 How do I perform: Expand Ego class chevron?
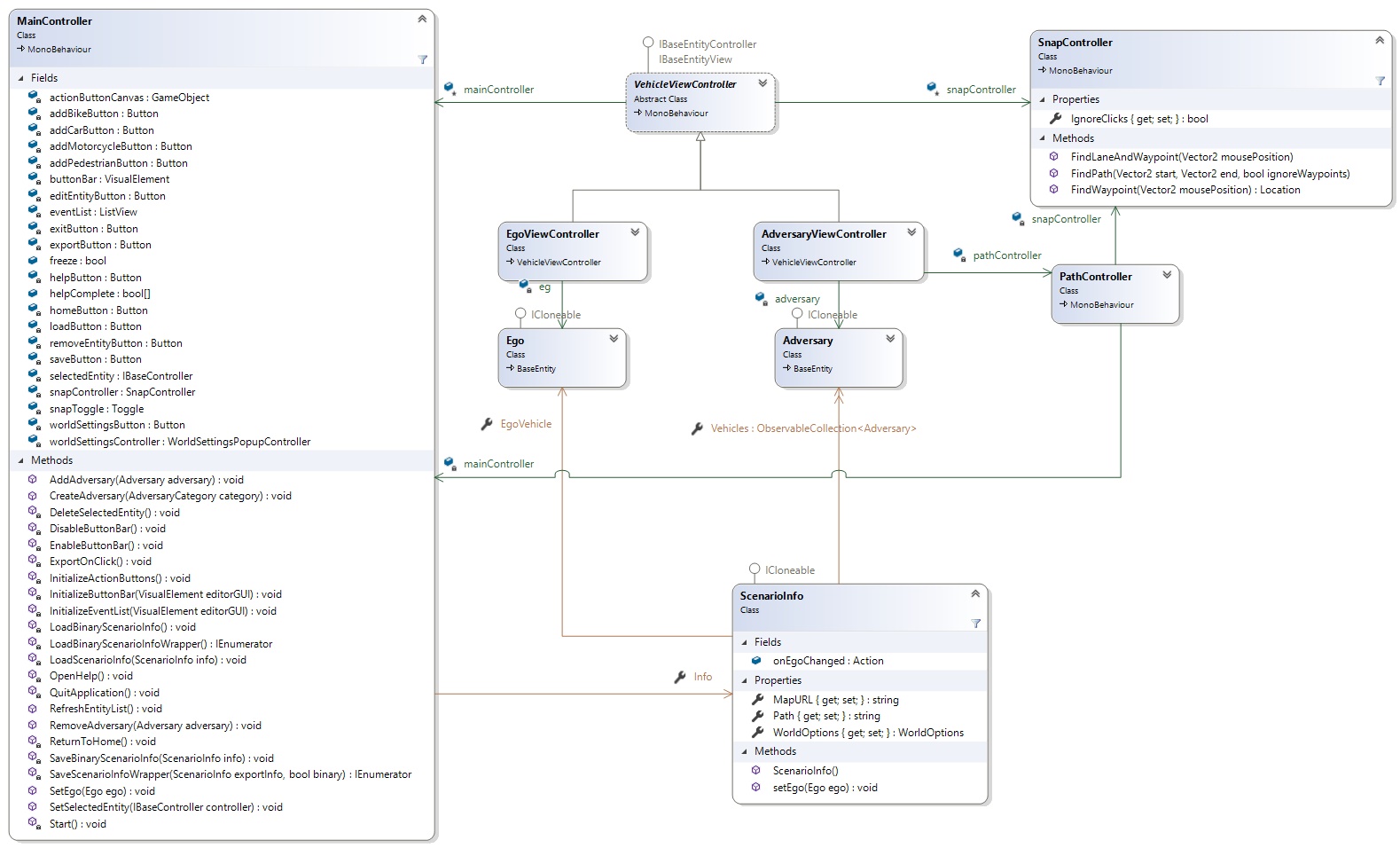pos(614,339)
